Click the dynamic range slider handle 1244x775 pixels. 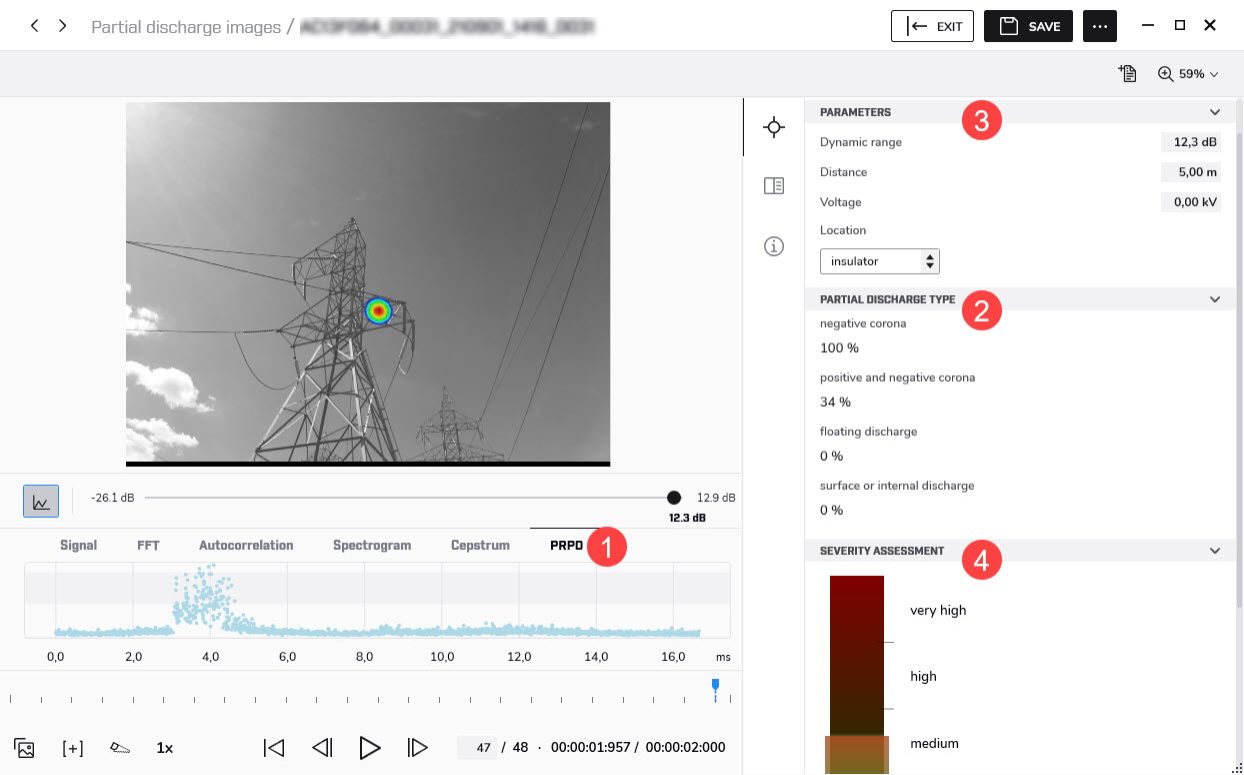[x=674, y=498]
